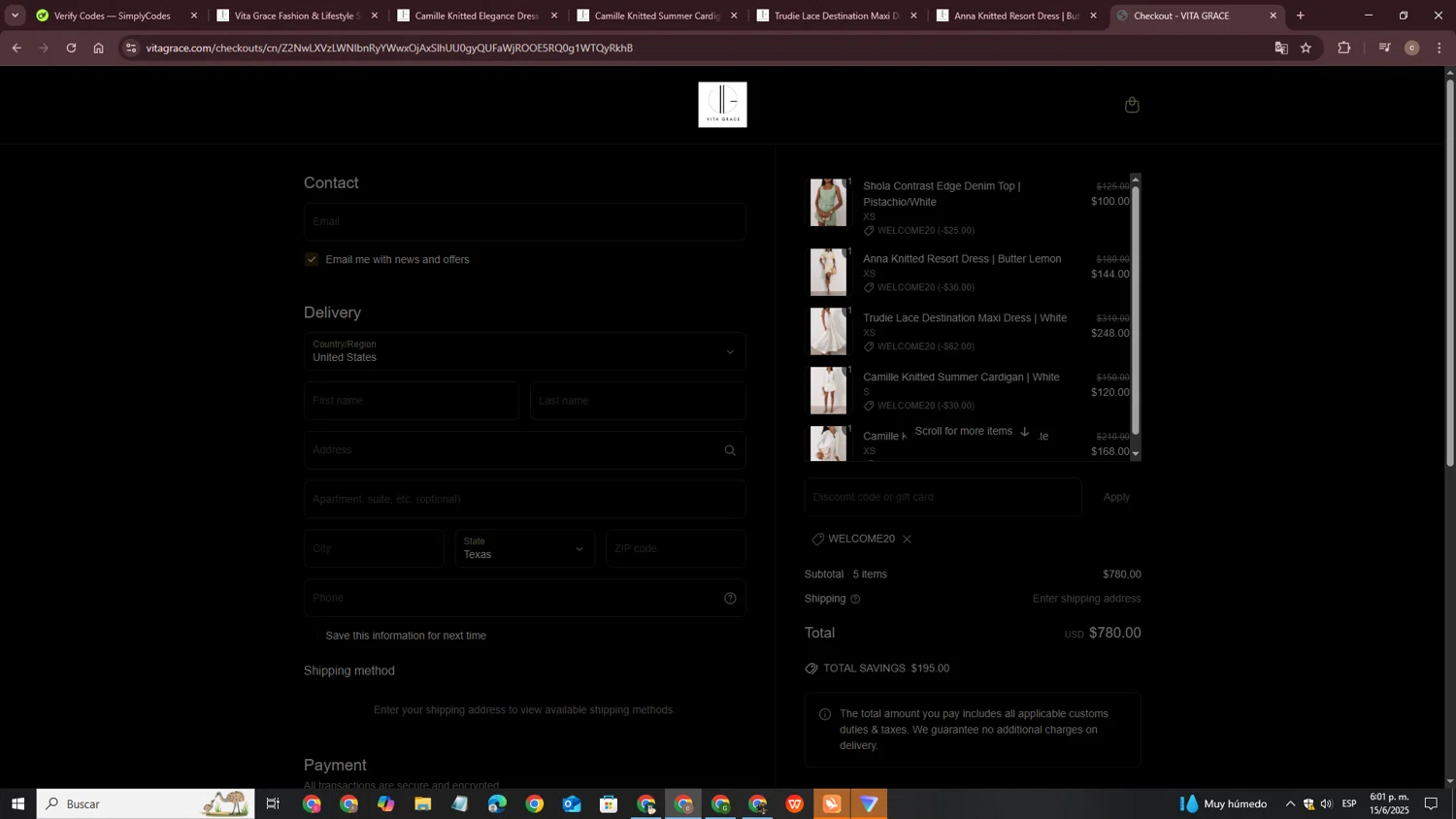Click the TOTAL SAVINGS $195.00 text

pos(886,669)
